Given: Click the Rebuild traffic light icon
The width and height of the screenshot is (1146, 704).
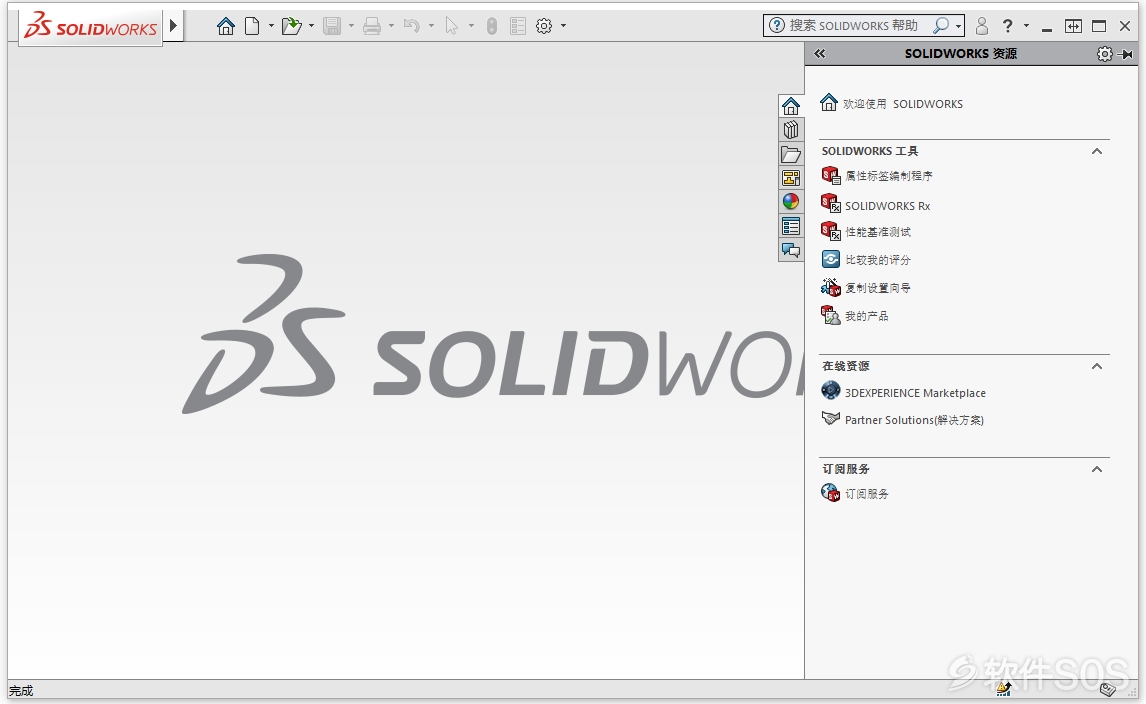Looking at the screenshot, I should pos(492,26).
